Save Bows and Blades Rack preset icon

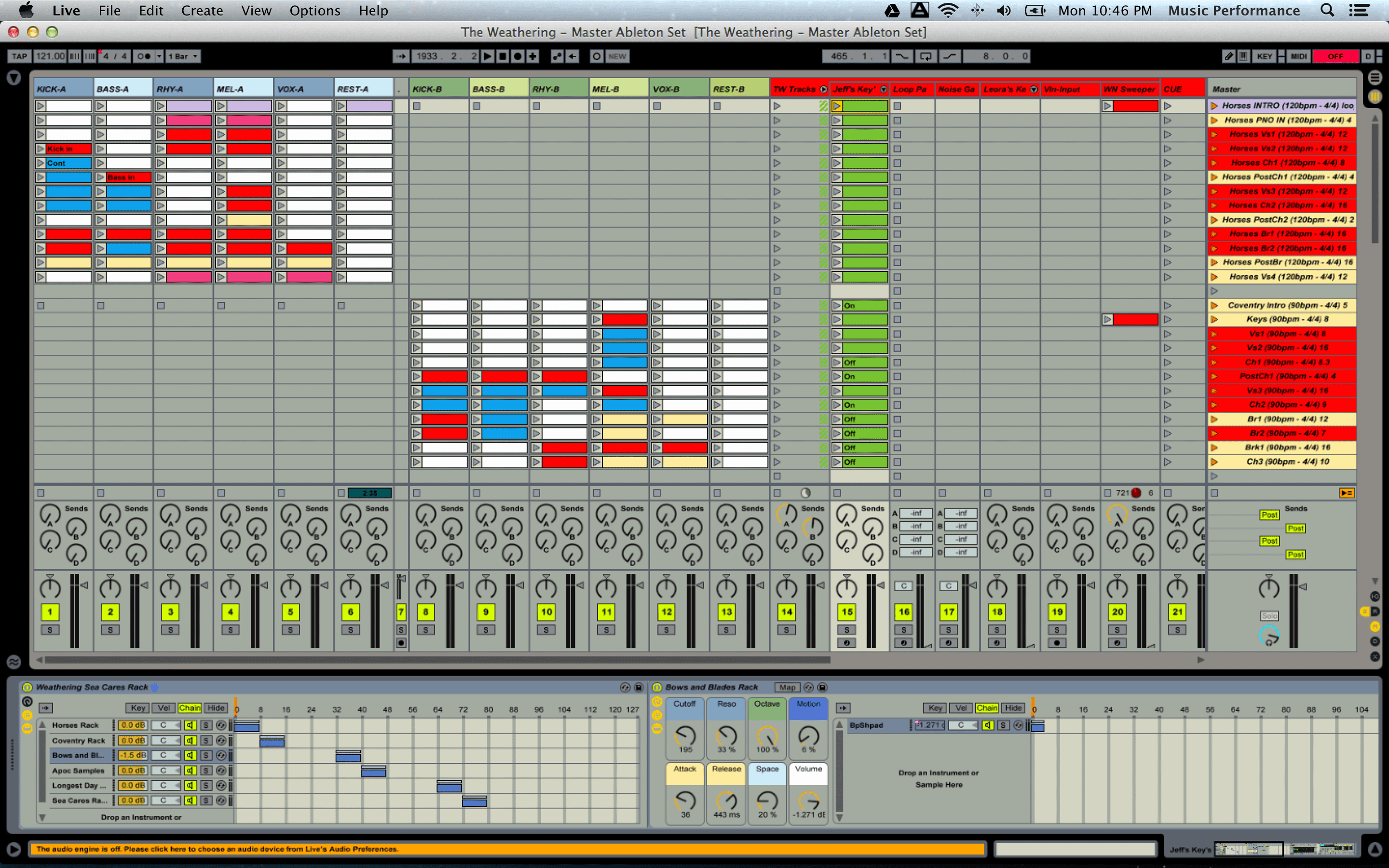pos(822,687)
